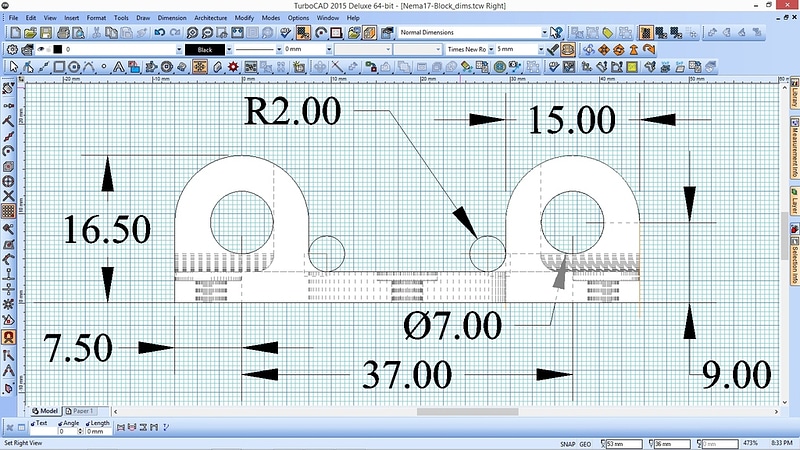Click the yellow square icon in toolbar

(632, 67)
